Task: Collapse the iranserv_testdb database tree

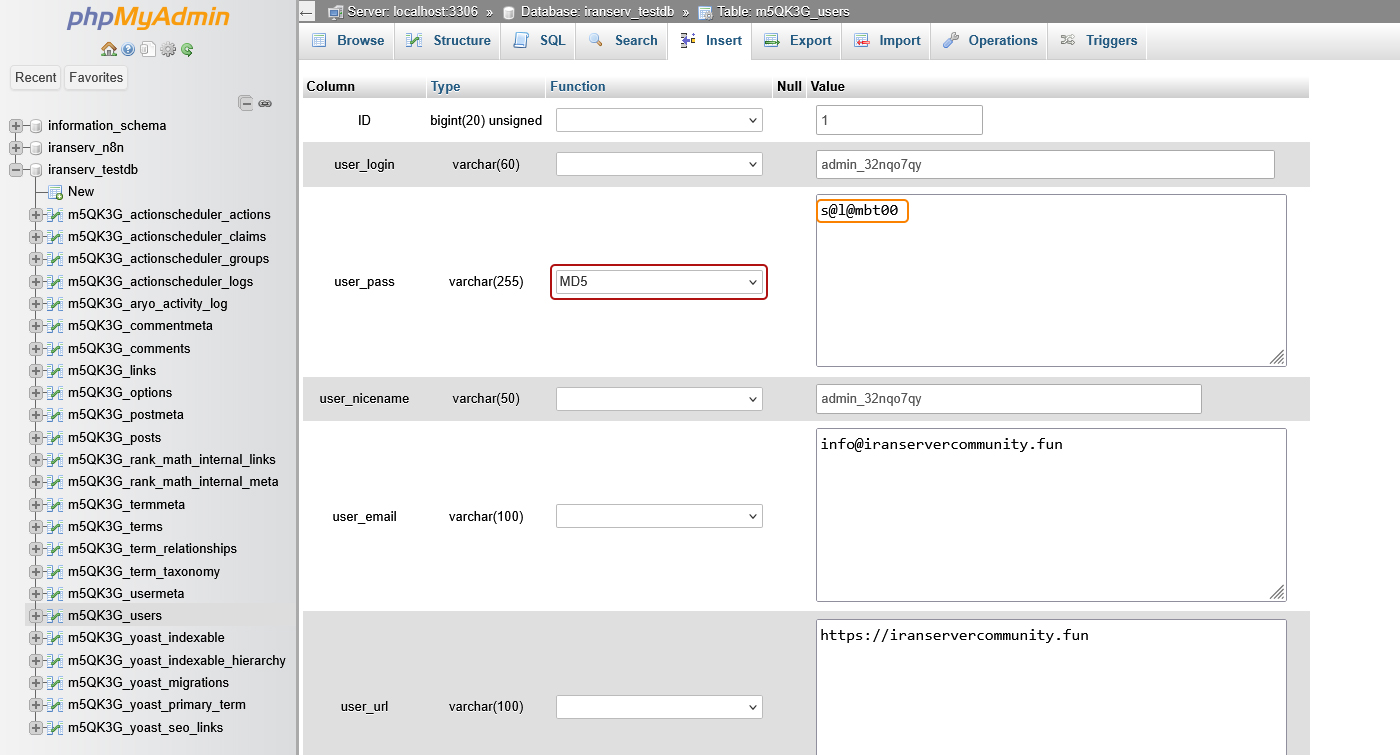Action: [16, 170]
